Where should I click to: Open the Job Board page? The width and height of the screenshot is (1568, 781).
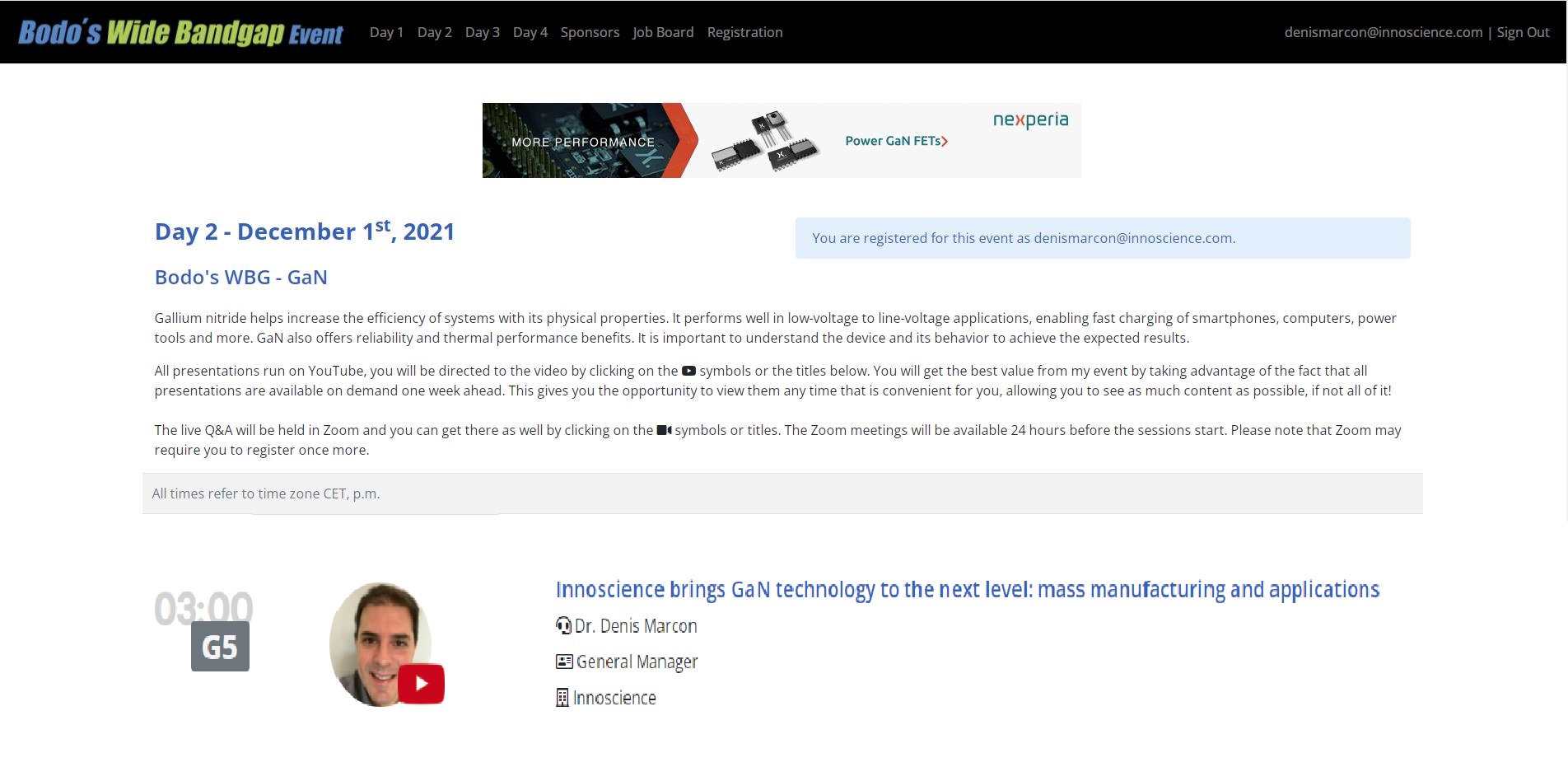pyautogui.click(x=663, y=32)
